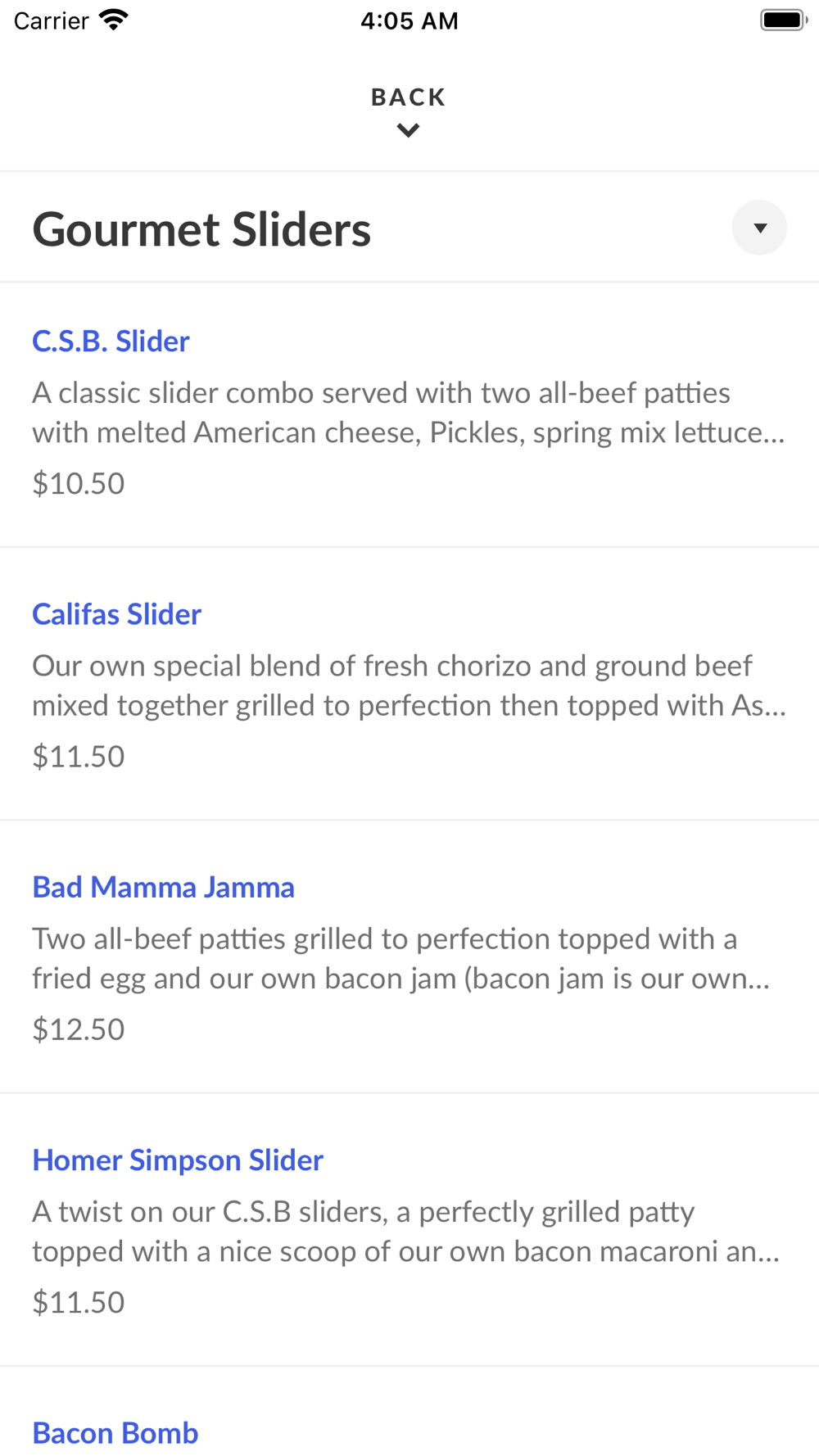
Task: Tap the down chevron under BACK
Action: 408,130
